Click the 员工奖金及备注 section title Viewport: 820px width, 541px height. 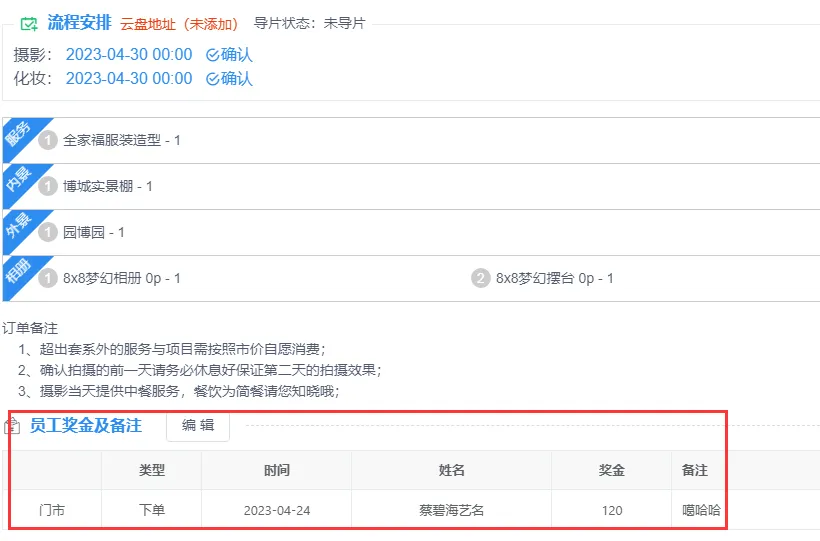[x=85, y=425]
